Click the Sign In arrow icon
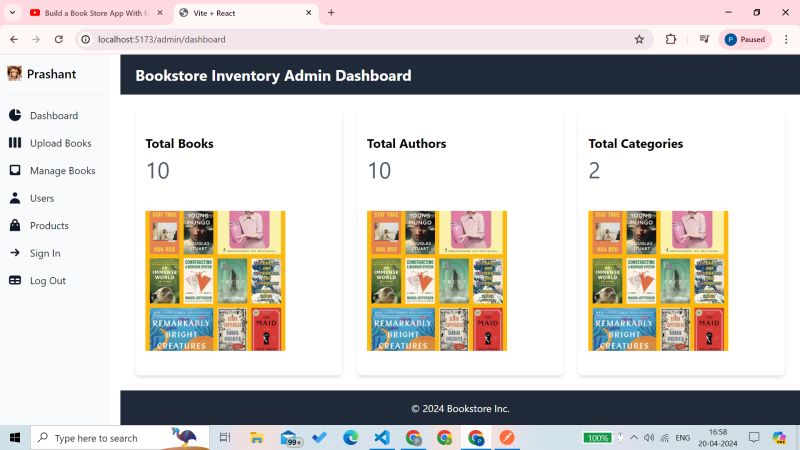800x450 pixels. coord(15,253)
